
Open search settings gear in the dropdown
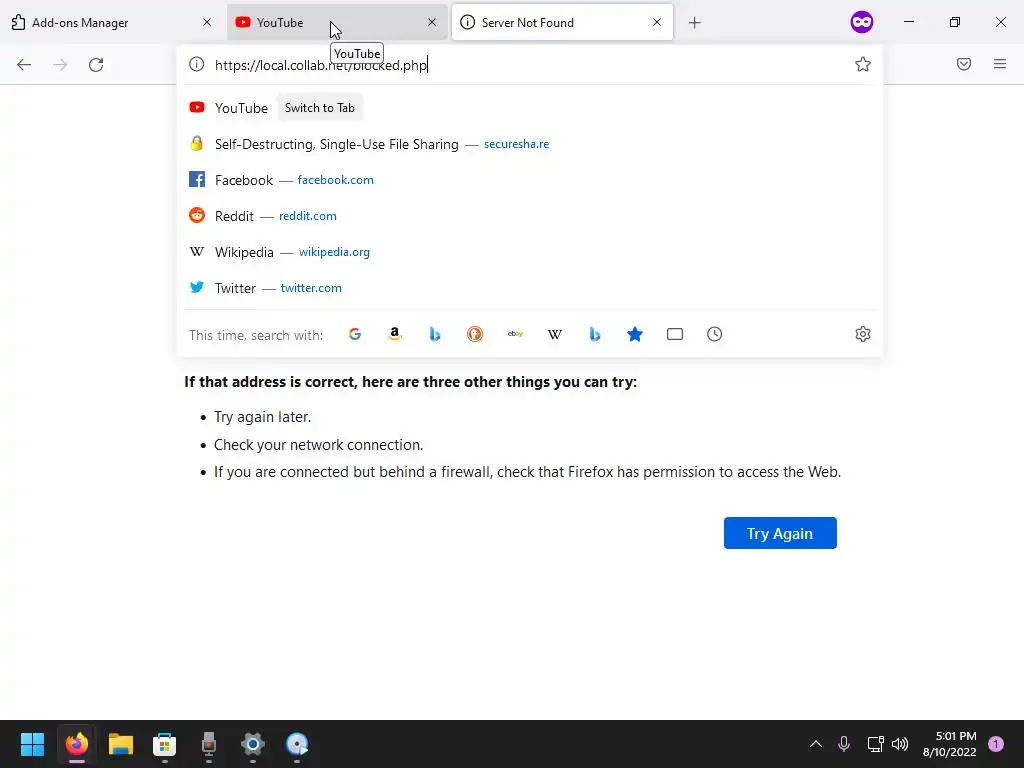pyautogui.click(x=863, y=334)
